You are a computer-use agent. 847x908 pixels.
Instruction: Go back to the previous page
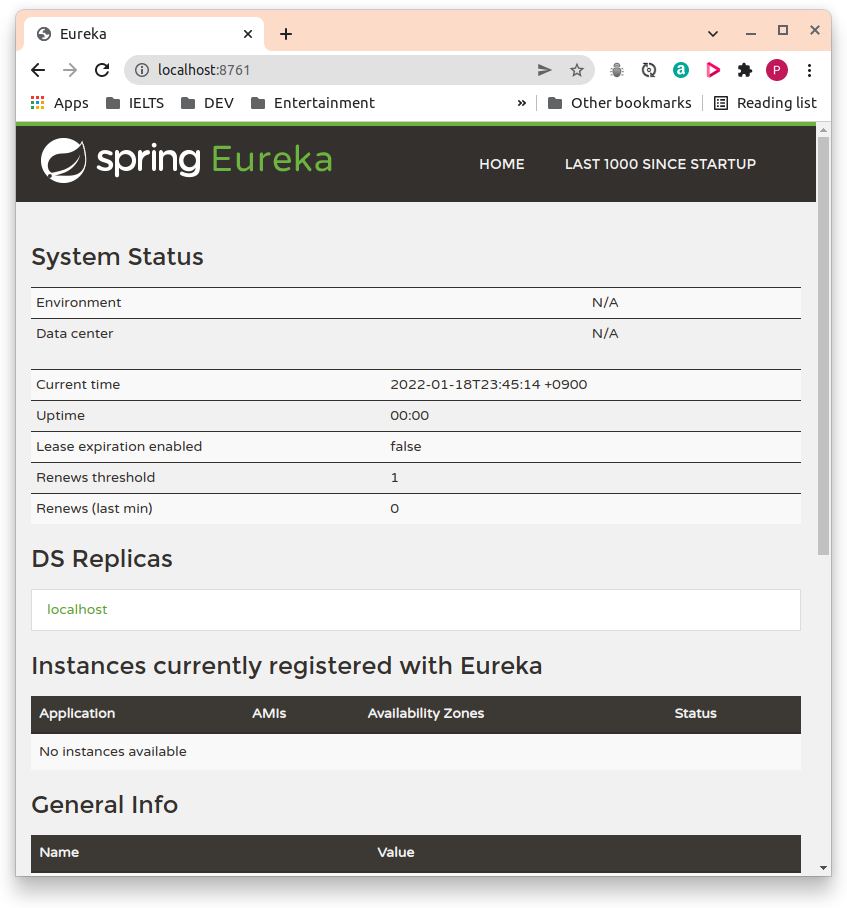pyautogui.click(x=38, y=70)
